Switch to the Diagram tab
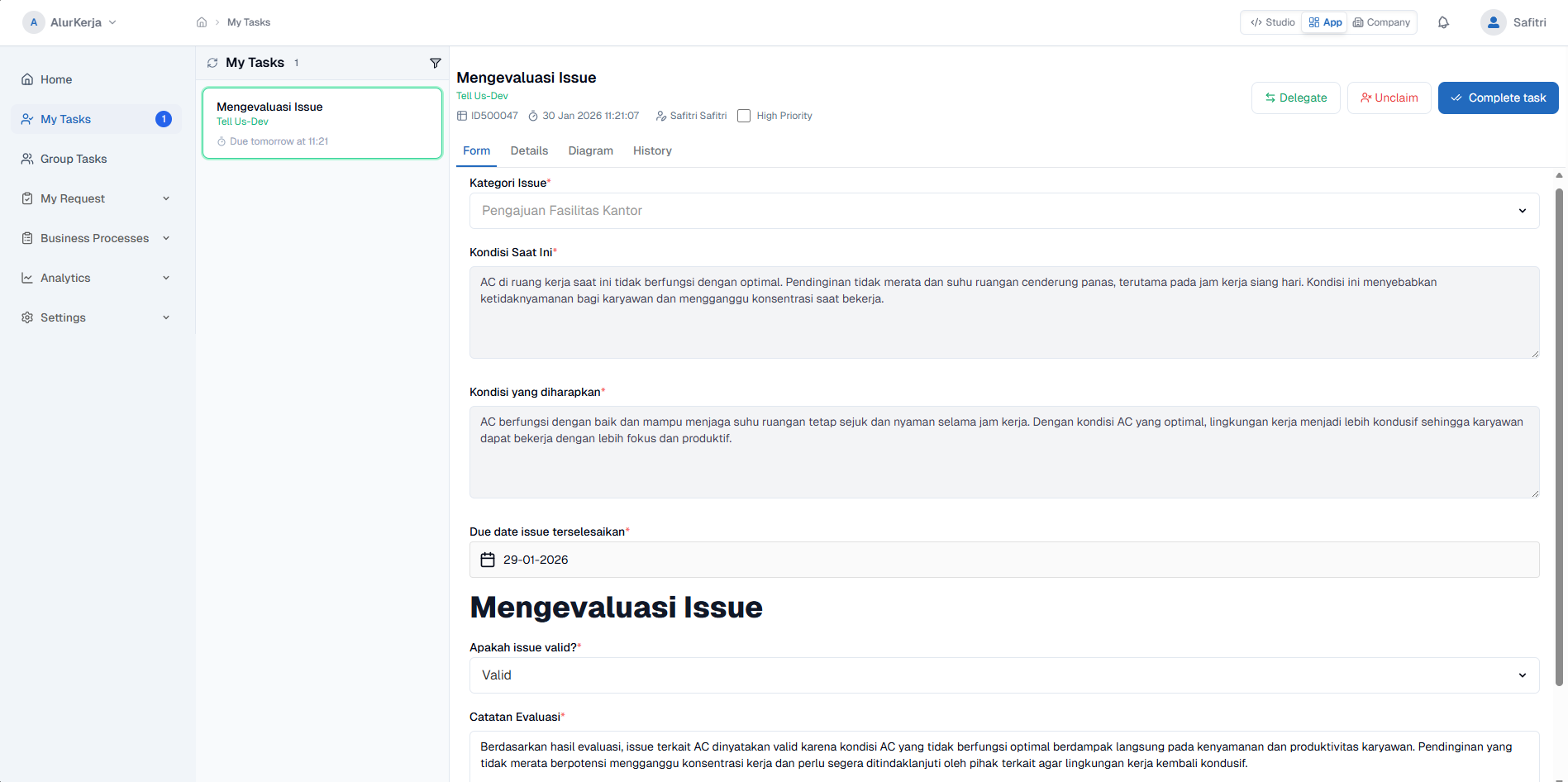Image resolution: width=1568 pixels, height=782 pixels. point(590,150)
